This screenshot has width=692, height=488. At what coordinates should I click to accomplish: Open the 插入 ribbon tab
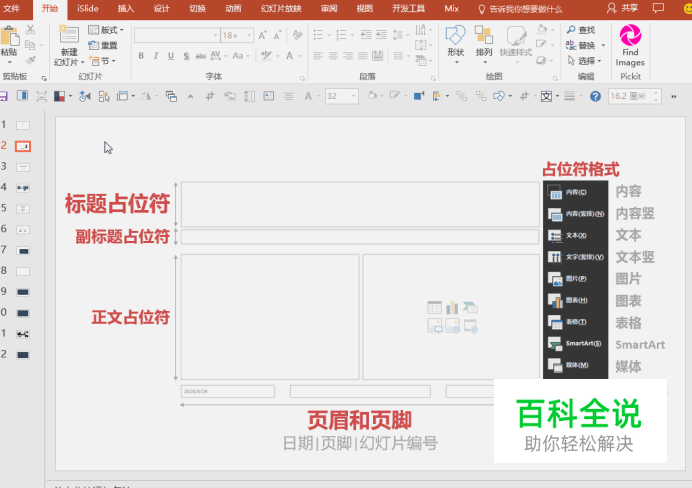[x=126, y=8]
